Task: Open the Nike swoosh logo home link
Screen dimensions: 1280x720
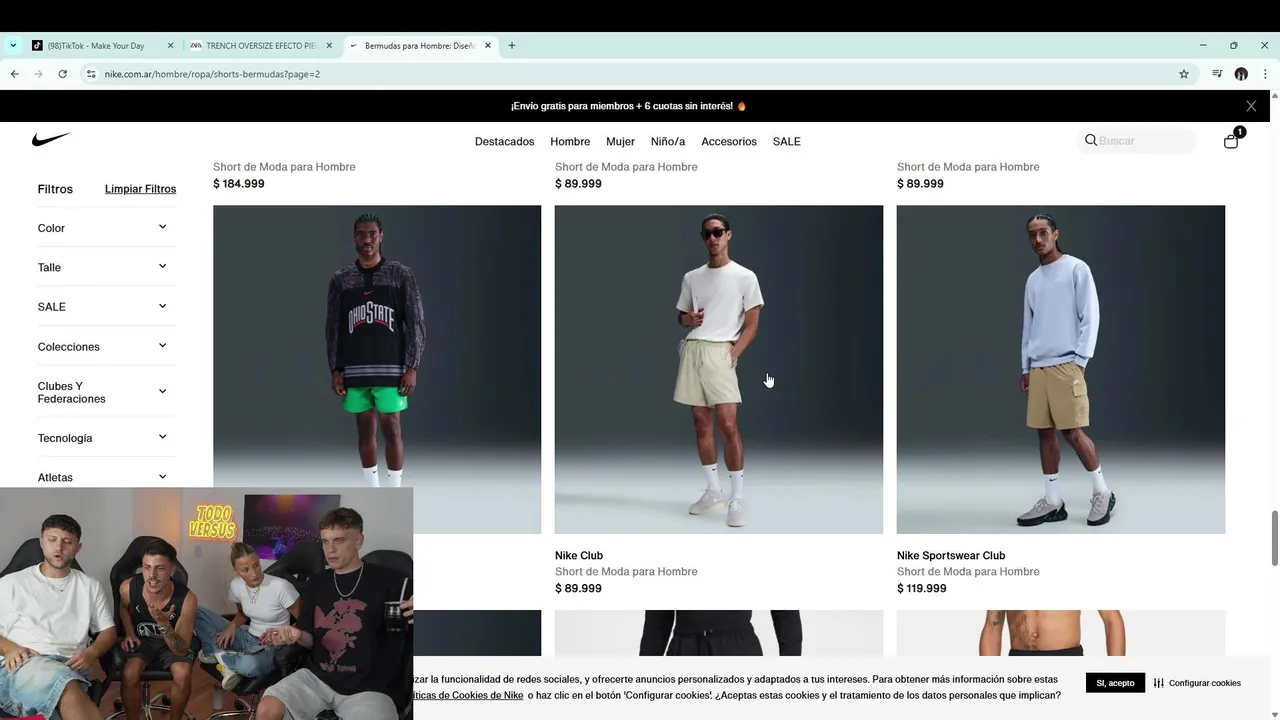Action: [x=51, y=140]
